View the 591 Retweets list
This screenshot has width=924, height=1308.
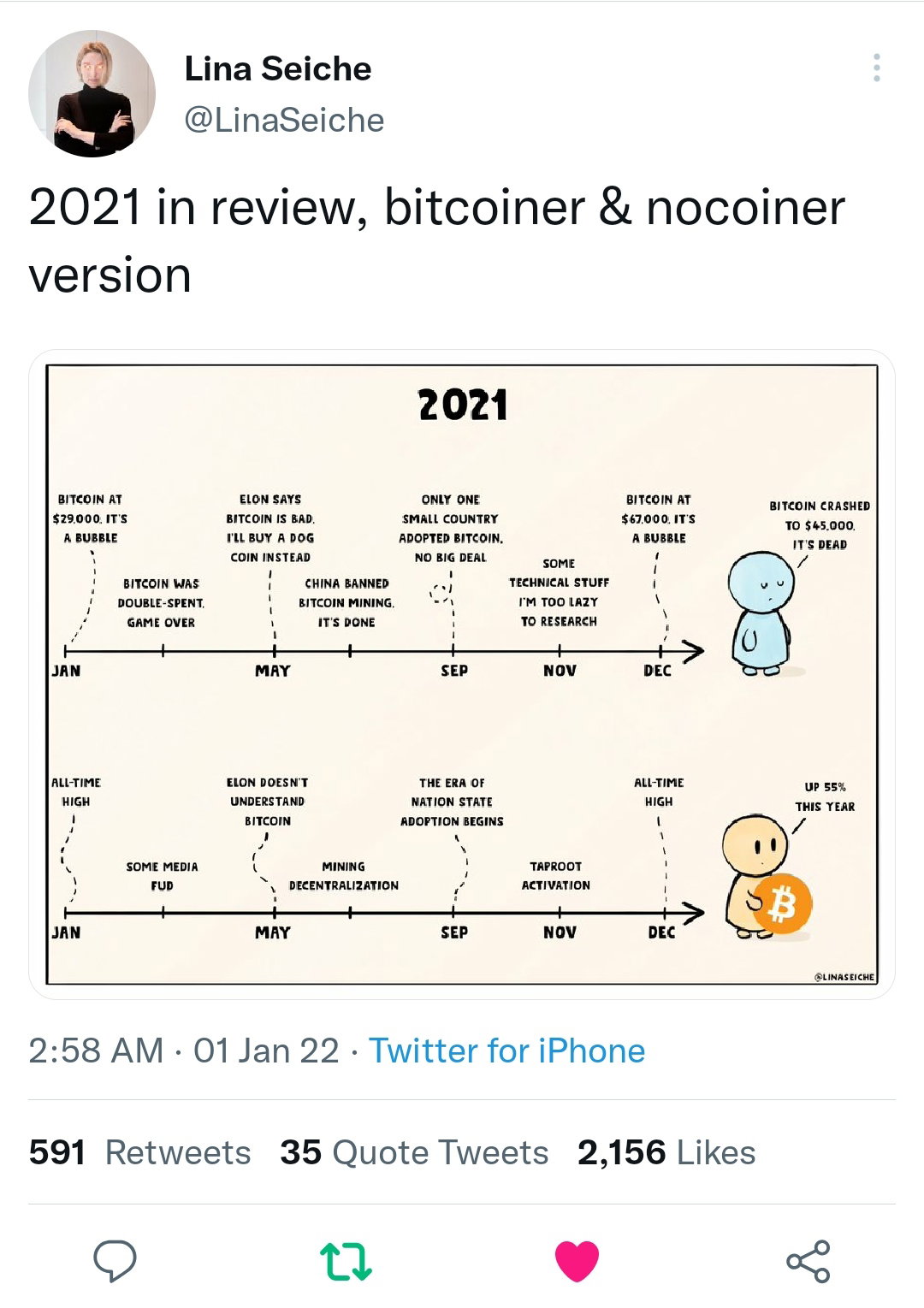click(139, 1152)
